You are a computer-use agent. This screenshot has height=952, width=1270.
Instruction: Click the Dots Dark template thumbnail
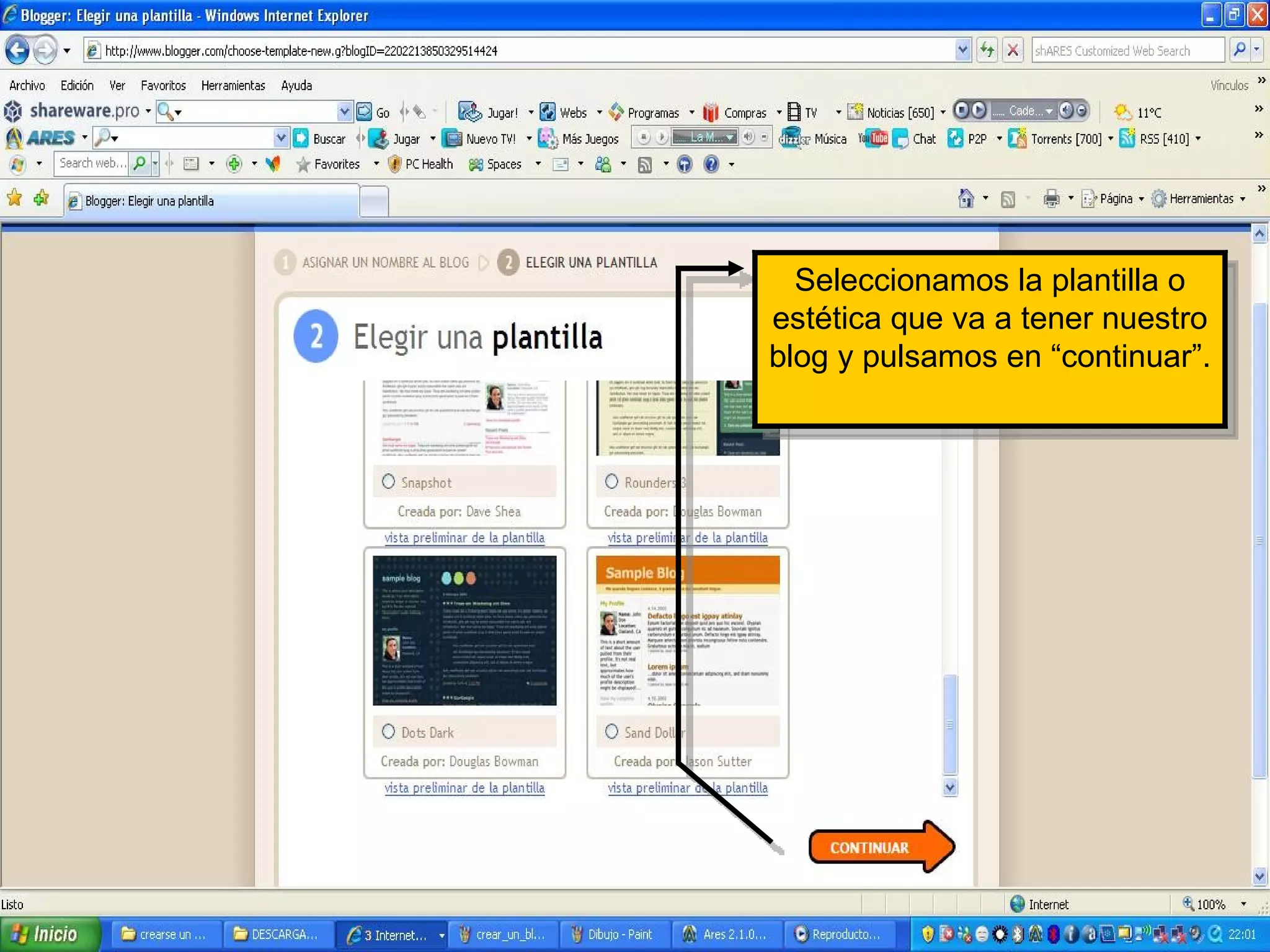tap(464, 630)
